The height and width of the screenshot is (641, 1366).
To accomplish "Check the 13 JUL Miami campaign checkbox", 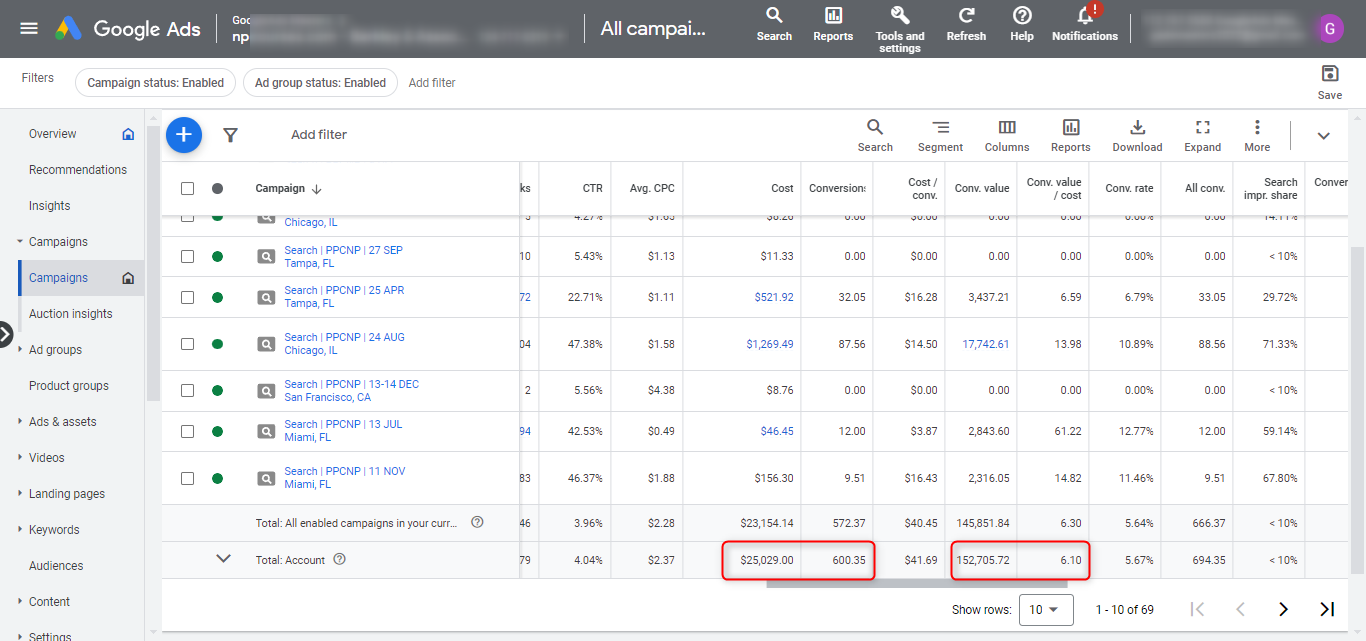I will pos(187,431).
